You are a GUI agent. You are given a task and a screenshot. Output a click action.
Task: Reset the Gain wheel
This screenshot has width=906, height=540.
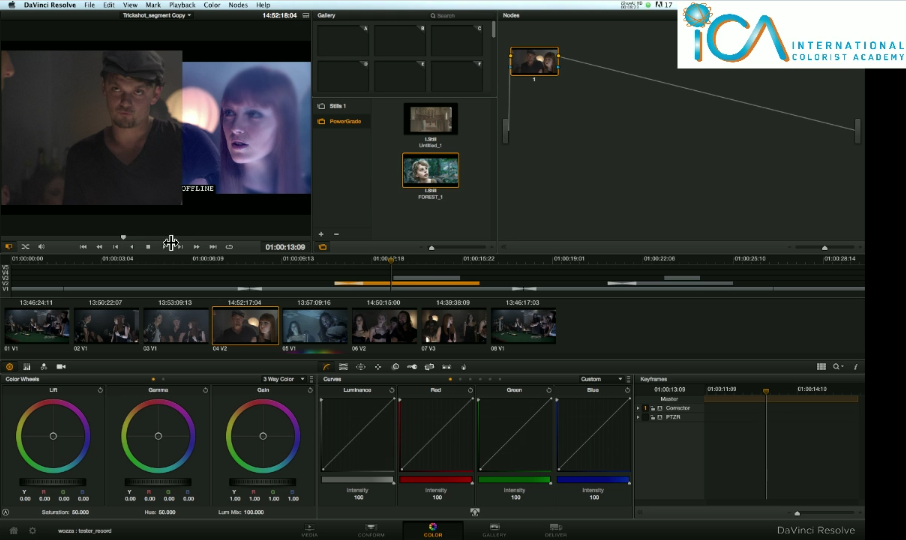coord(310,390)
